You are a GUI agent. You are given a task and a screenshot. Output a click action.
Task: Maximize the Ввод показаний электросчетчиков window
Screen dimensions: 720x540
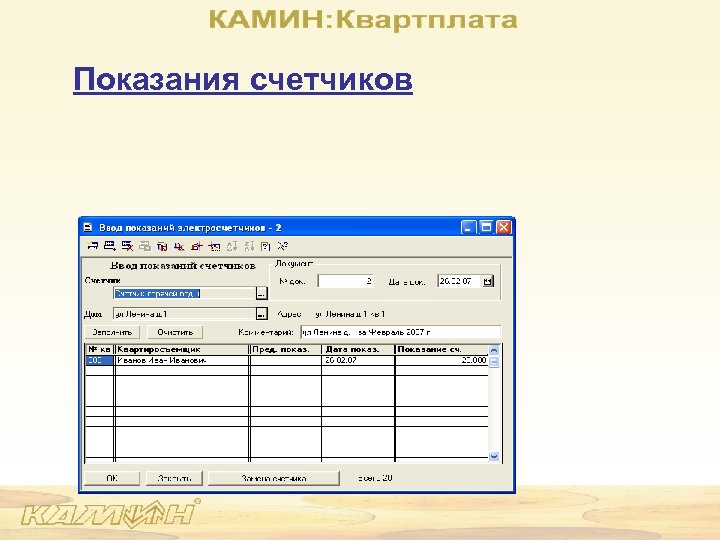tap(486, 227)
